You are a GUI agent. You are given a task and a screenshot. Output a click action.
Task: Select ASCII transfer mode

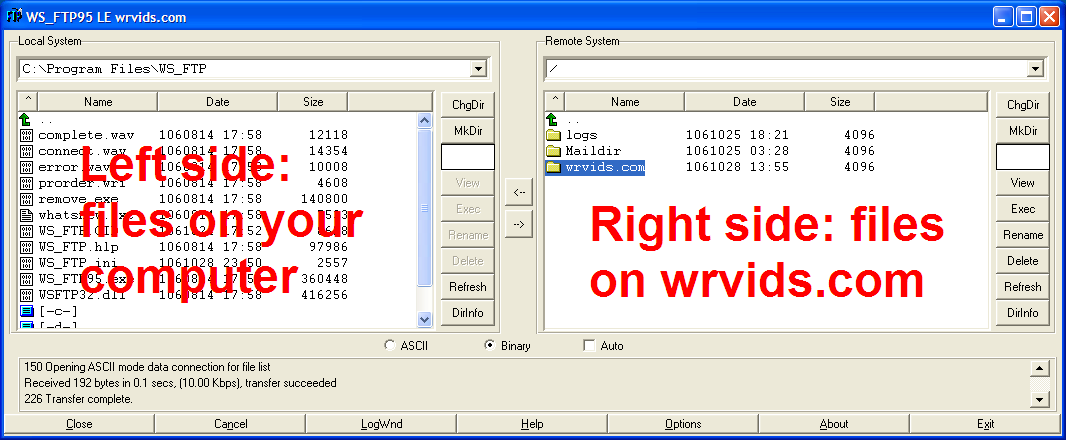[x=390, y=346]
